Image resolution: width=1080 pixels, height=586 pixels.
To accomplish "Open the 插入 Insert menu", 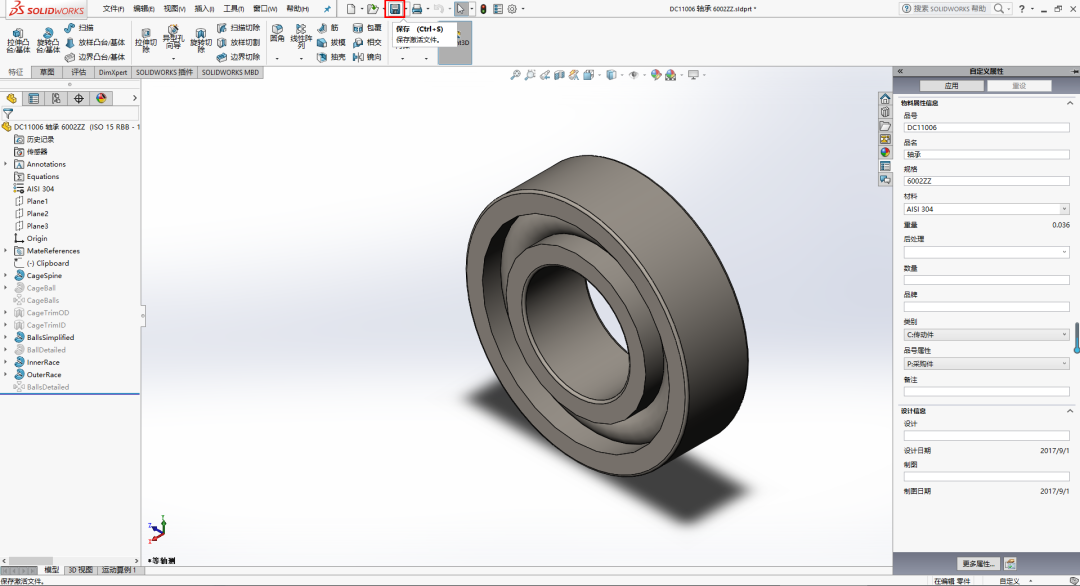I will pos(204,9).
